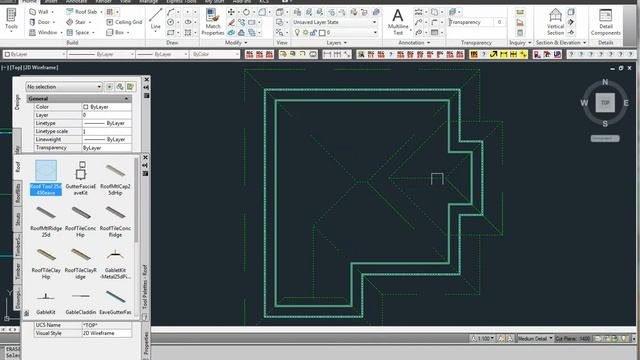Select GabletKit-Metal25d tool in palette
This screenshot has width=640, height=360.
click(115, 264)
